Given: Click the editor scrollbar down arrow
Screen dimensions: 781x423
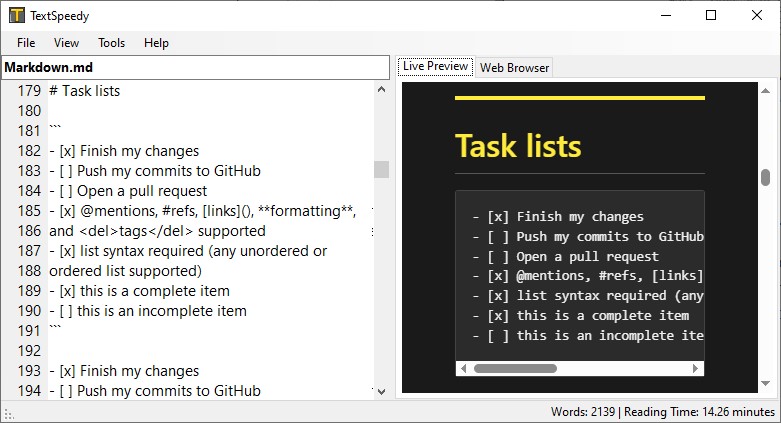Looking at the screenshot, I should pyautogui.click(x=382, y=392).
